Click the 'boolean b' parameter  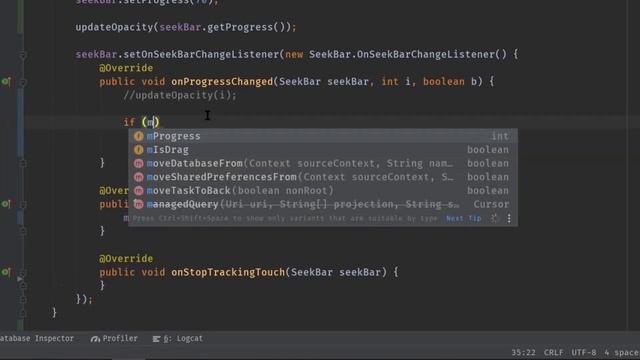(450, 82)
